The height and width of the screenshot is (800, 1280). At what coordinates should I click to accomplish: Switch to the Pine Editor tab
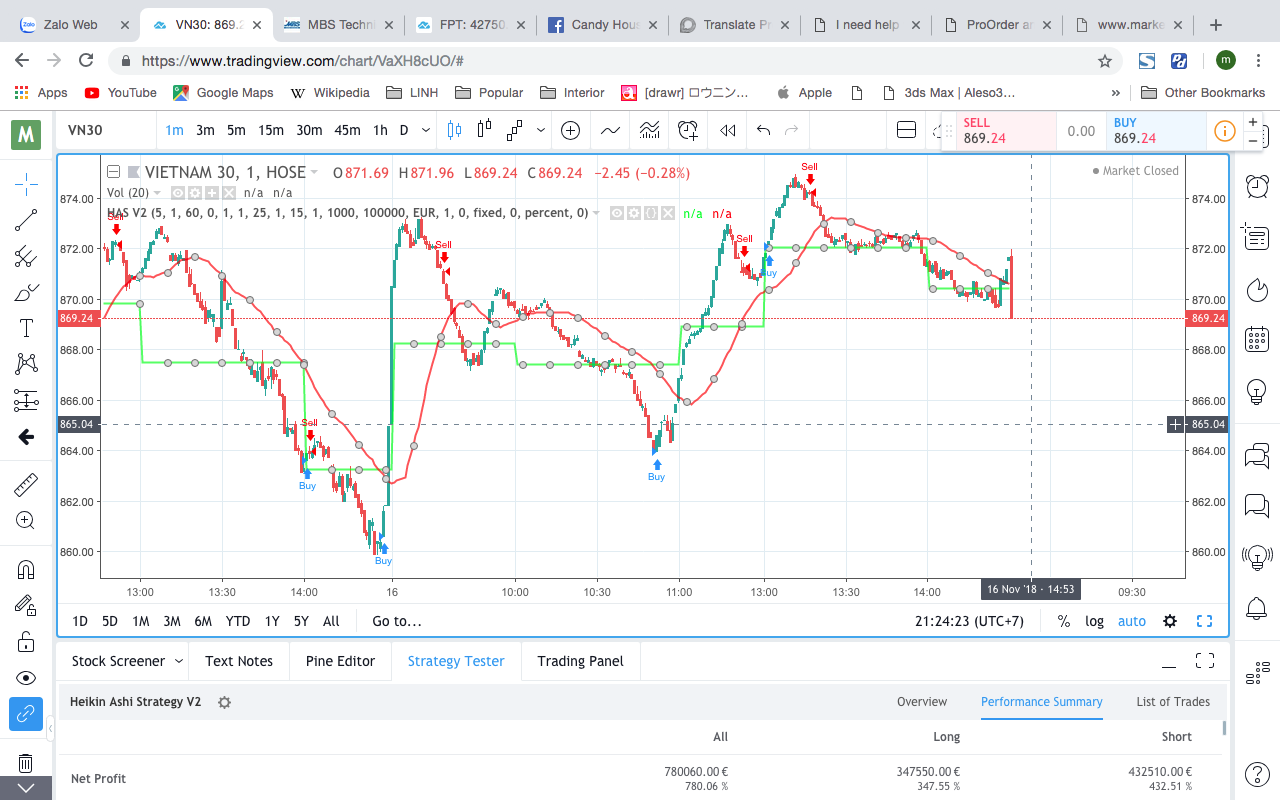tap(340, 661)
